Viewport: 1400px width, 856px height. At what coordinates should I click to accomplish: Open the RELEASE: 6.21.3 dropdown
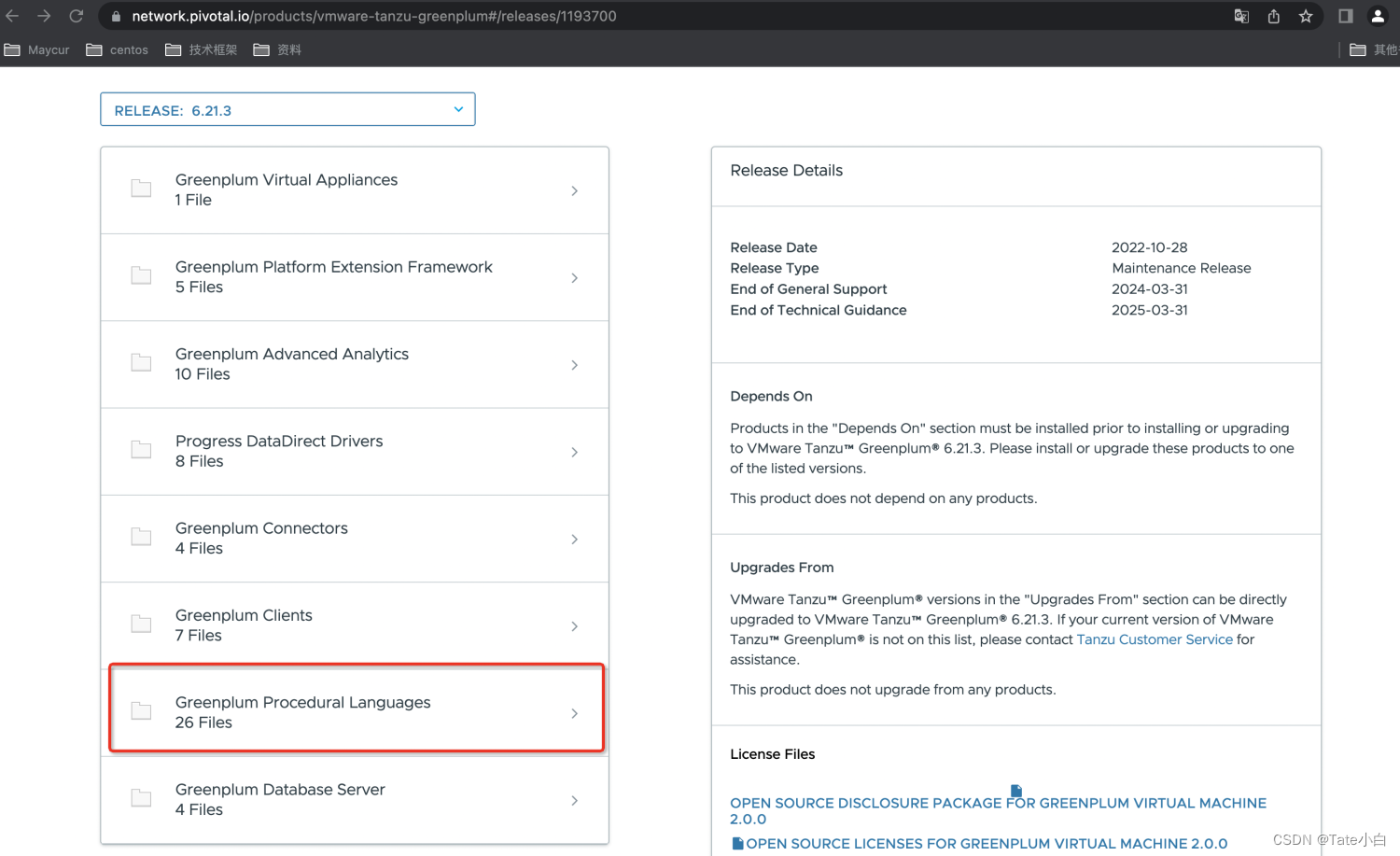point(287,109)
